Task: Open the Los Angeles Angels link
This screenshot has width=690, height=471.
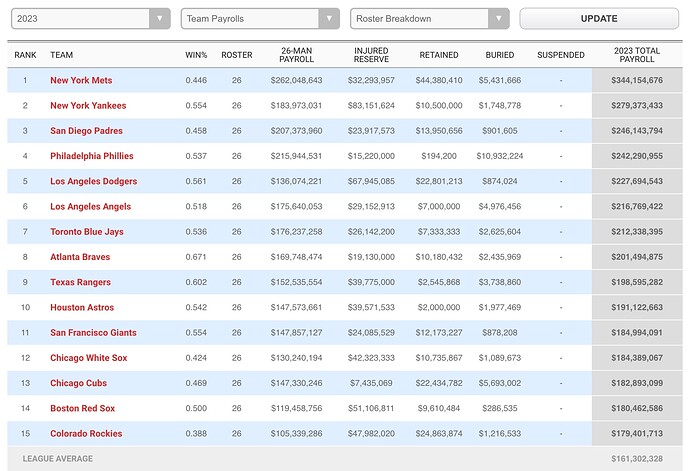Action: pos(91,206)
